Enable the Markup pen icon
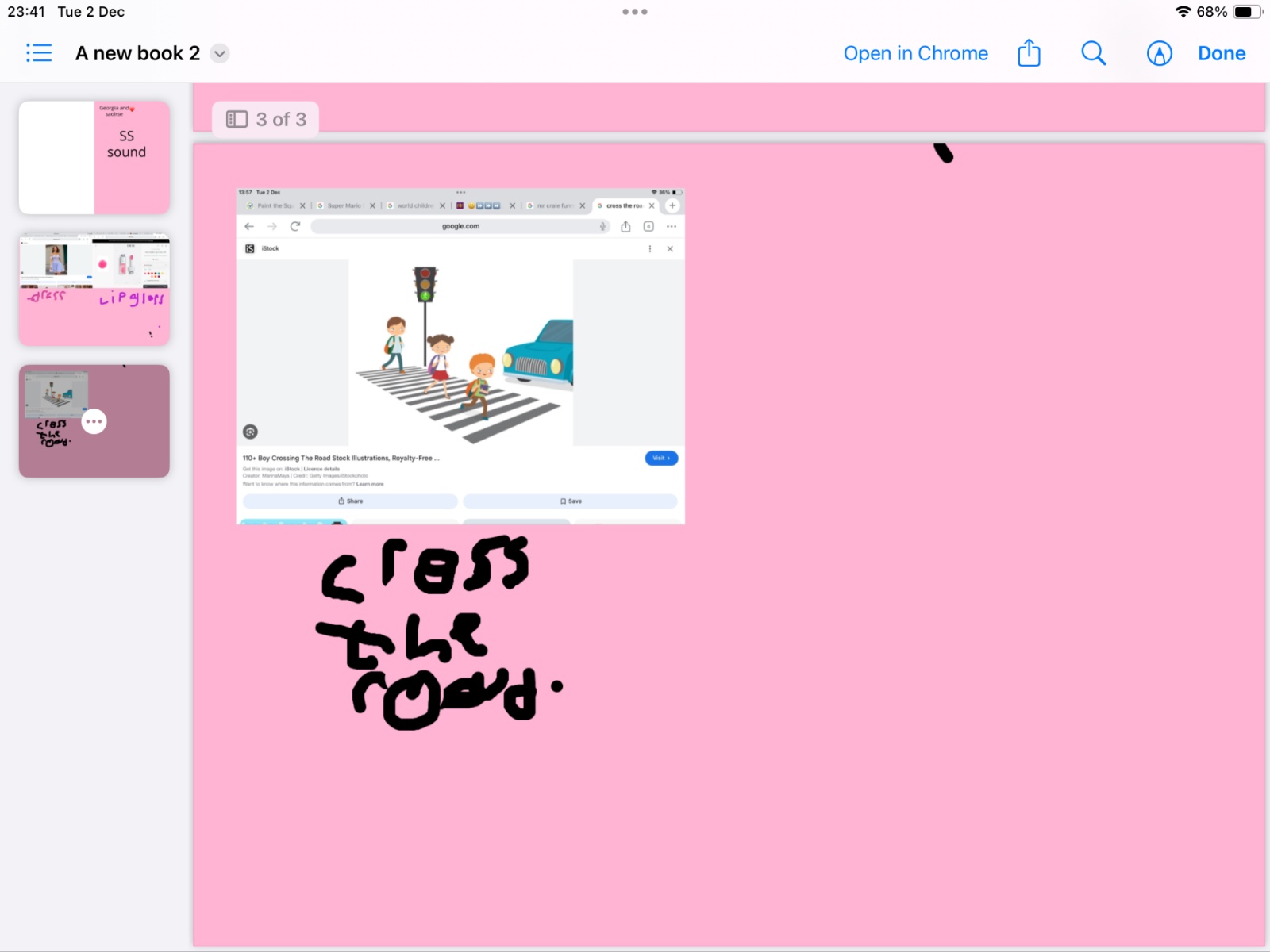The width and height of the screenshot is (1270, 952). pos(1159,53)
